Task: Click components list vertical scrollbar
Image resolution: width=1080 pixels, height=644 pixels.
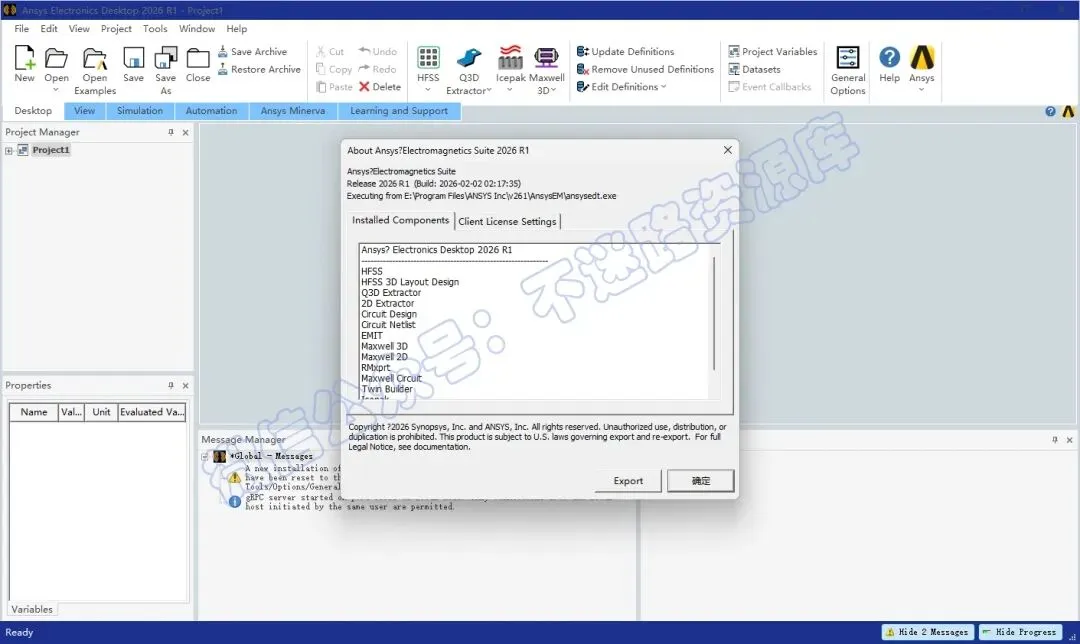Action: click(x=714, y=313)
